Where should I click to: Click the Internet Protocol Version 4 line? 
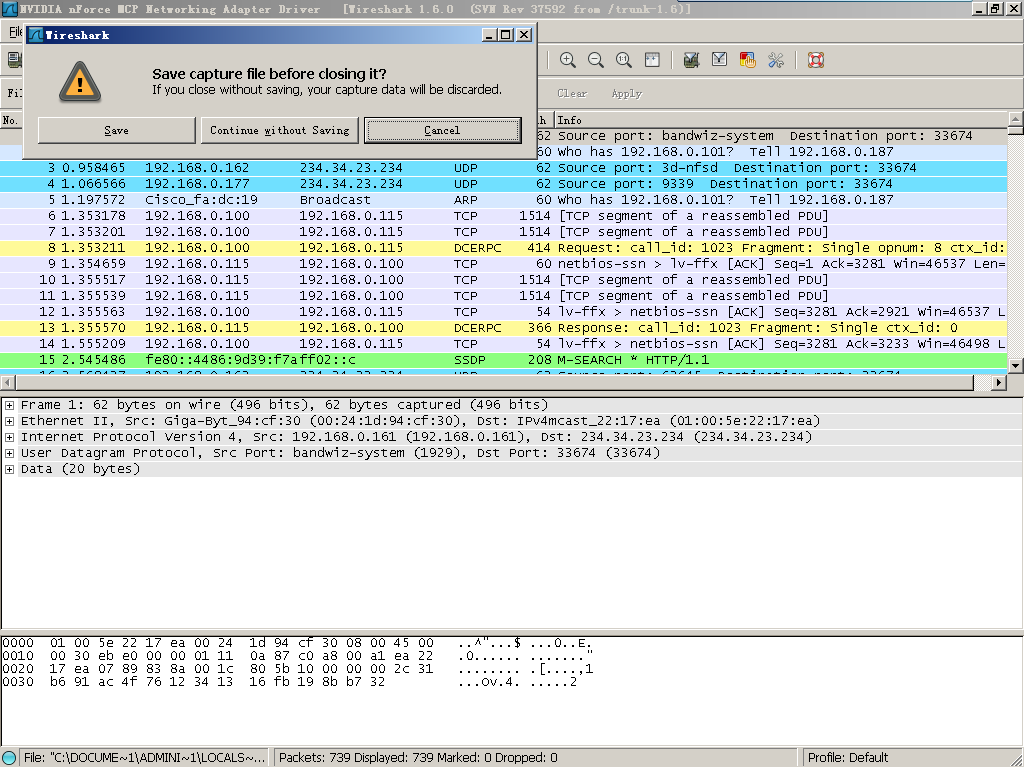(x=417, y=437)
